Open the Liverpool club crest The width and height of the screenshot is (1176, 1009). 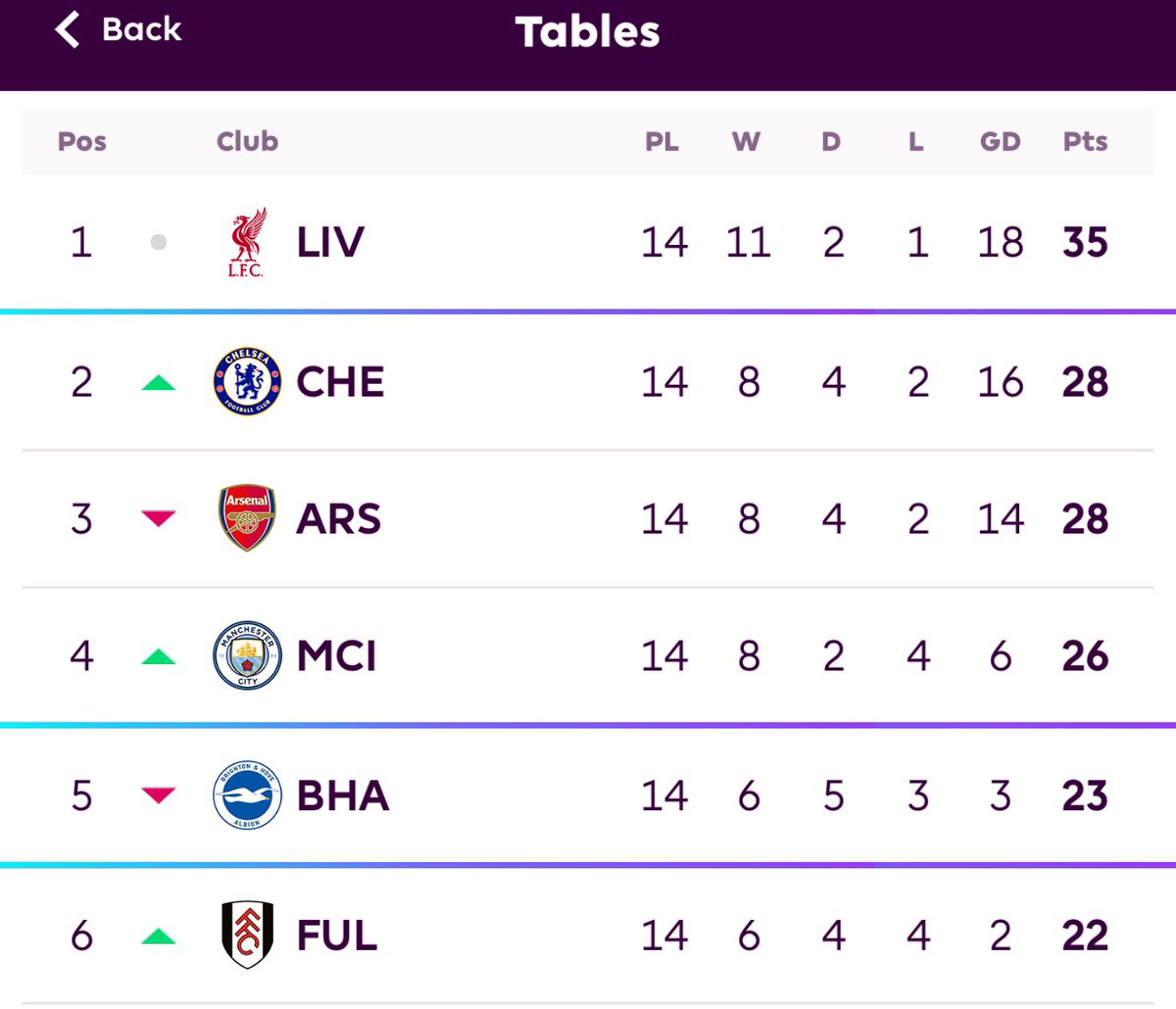(x=246, y=242)
